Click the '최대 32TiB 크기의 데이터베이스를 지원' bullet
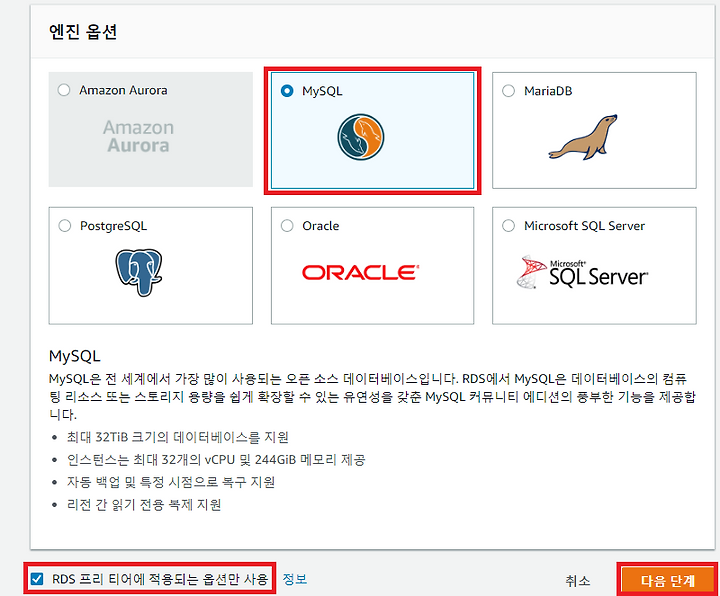 click(x=177, y=437)
